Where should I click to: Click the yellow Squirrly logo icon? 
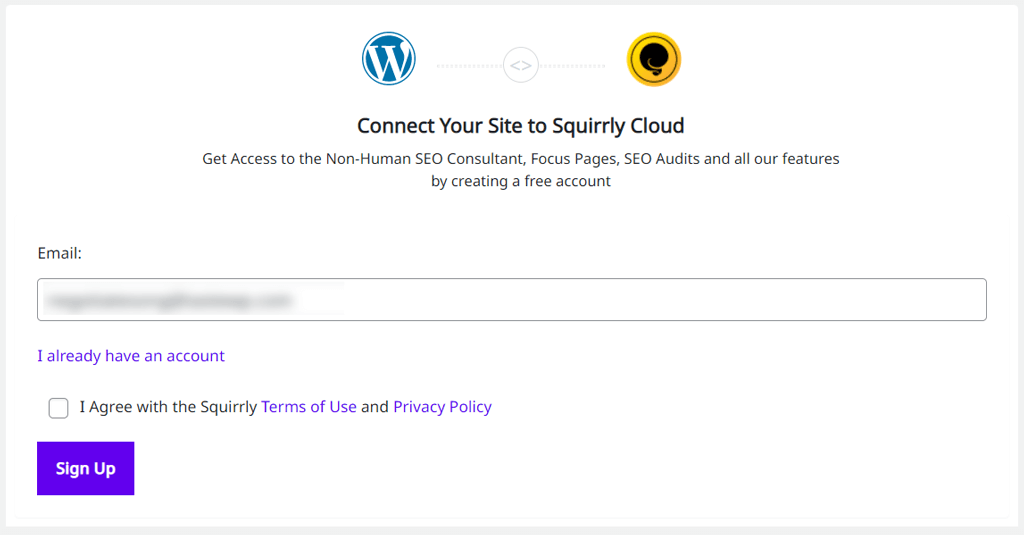click(654, 59)
